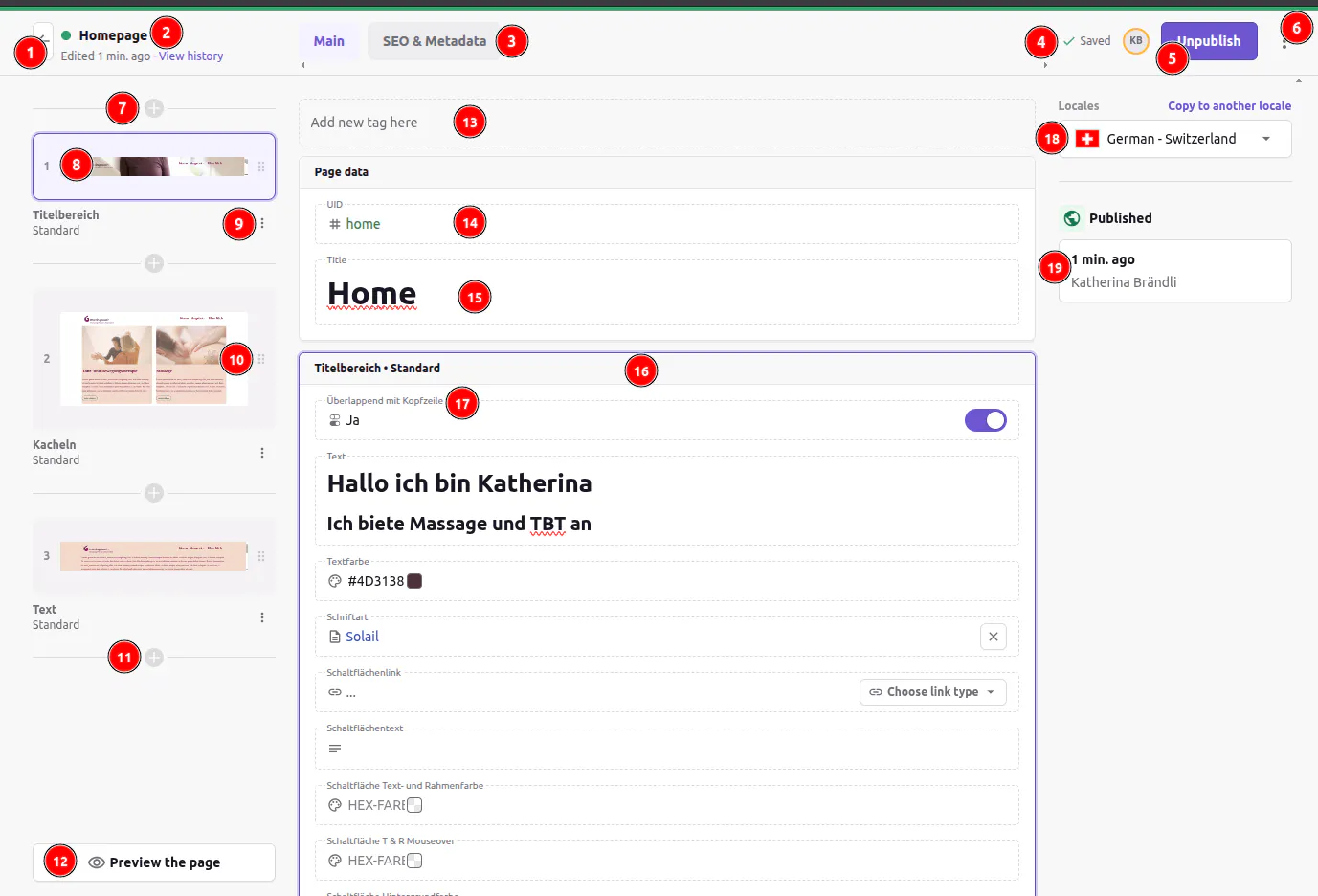Select the Text slice thumbnail

pos(154,556)
